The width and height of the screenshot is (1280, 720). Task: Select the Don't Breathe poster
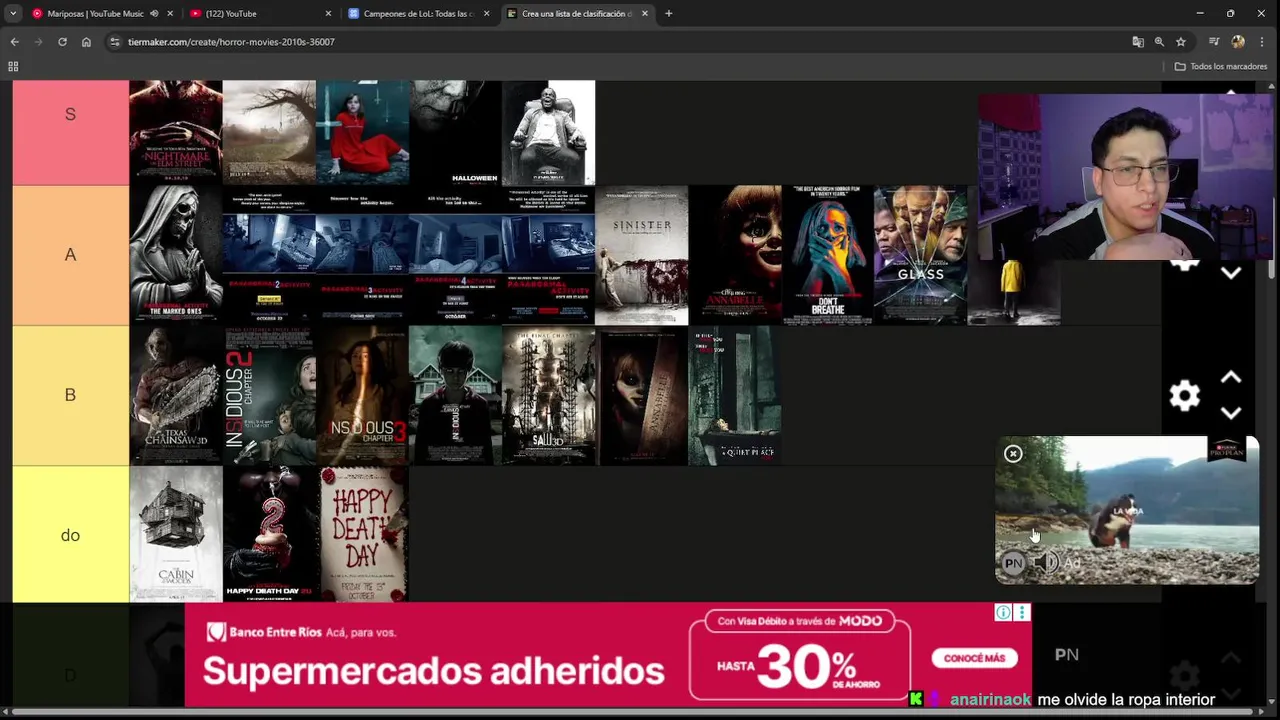tap(827, 255)
